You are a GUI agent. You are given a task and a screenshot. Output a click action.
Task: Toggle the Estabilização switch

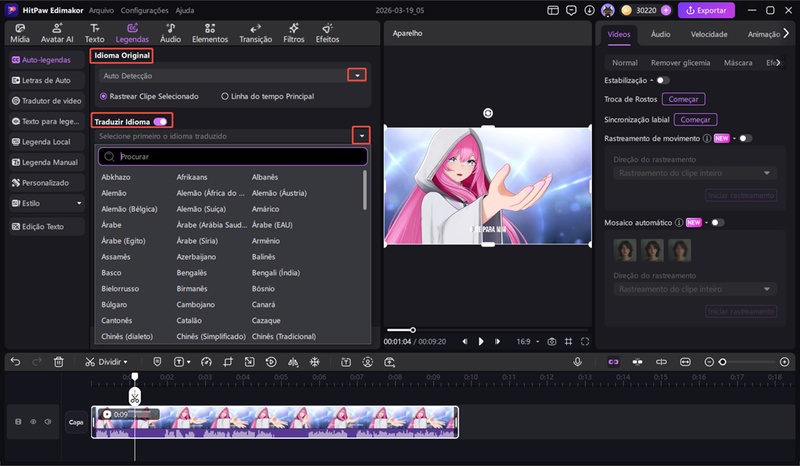(x=662, y=80)
